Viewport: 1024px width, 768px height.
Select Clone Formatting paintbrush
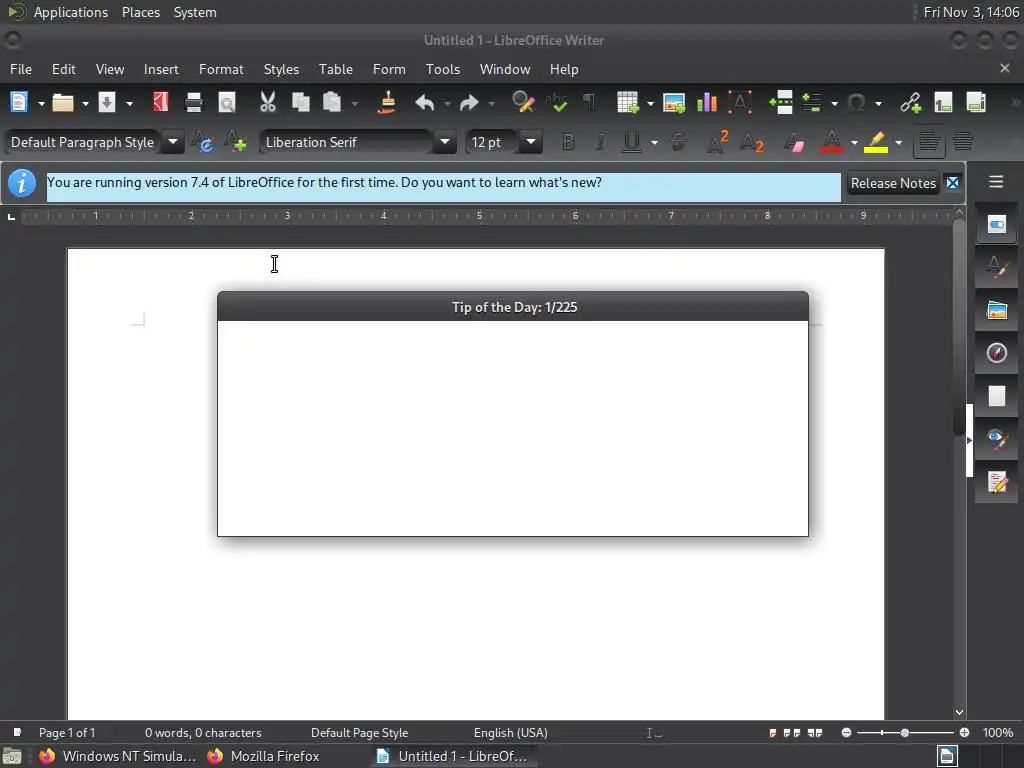pos(387,103)
